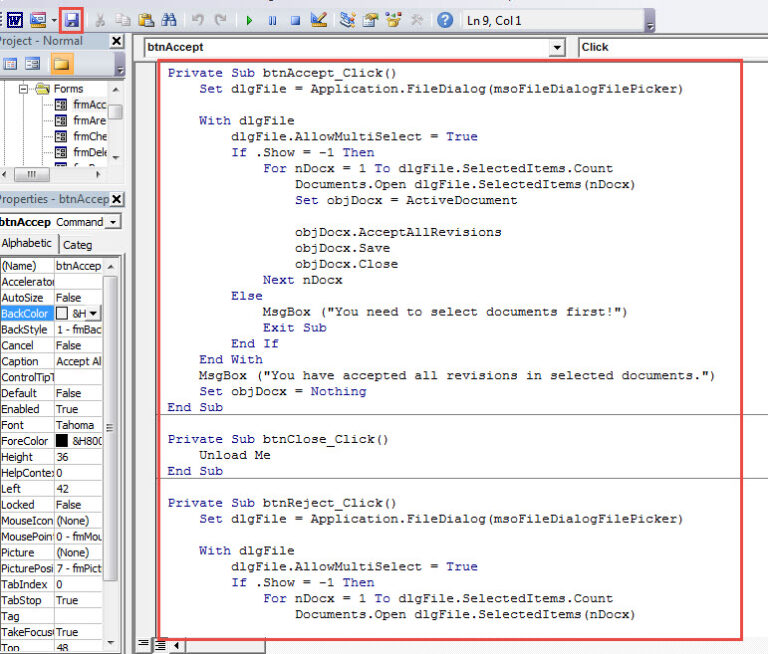Click the Procedure View button

[143, 644]
